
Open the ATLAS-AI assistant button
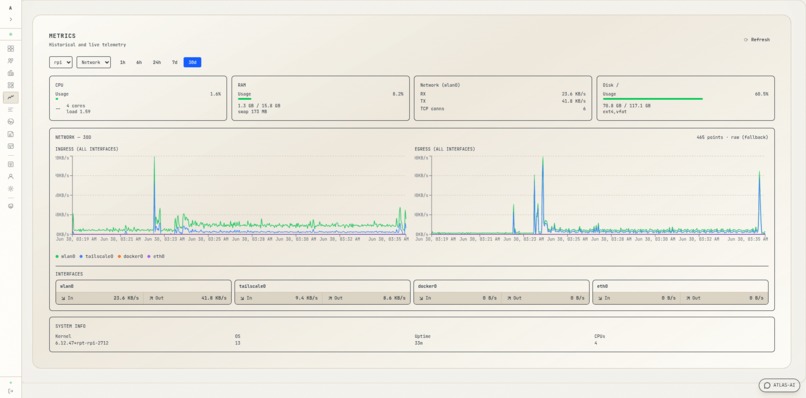tap(779, 385)
